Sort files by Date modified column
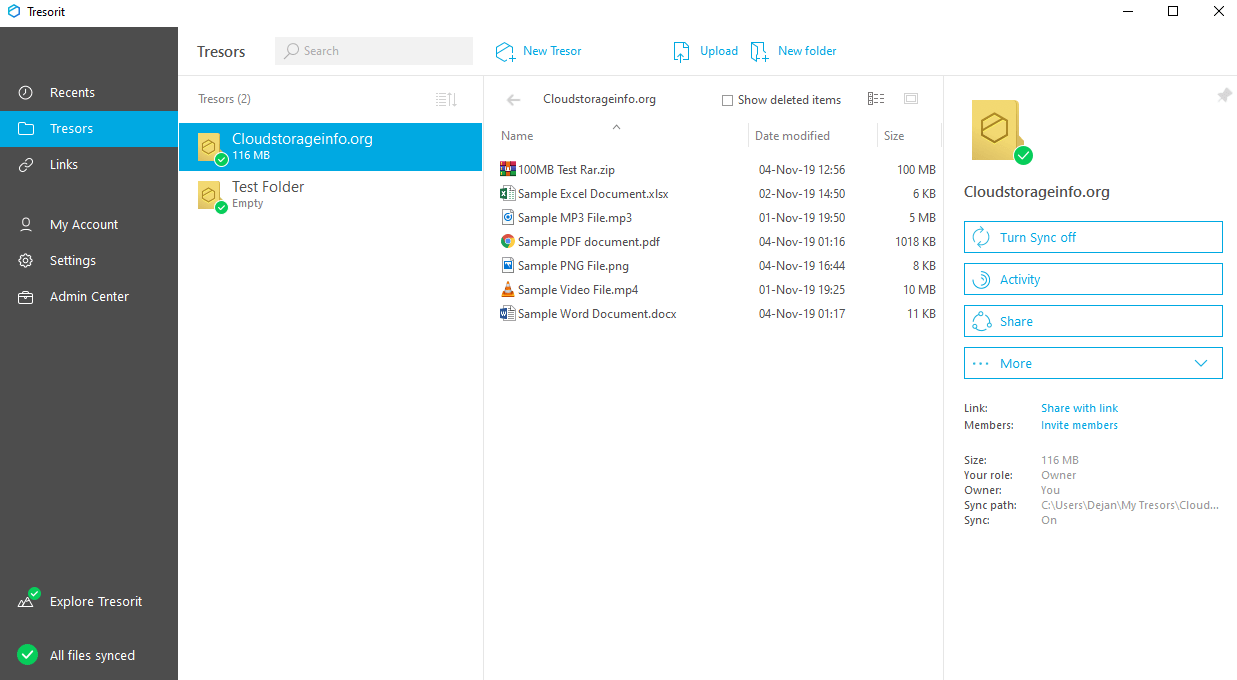Screen dimensions: 1237x680 click(792, 136)
